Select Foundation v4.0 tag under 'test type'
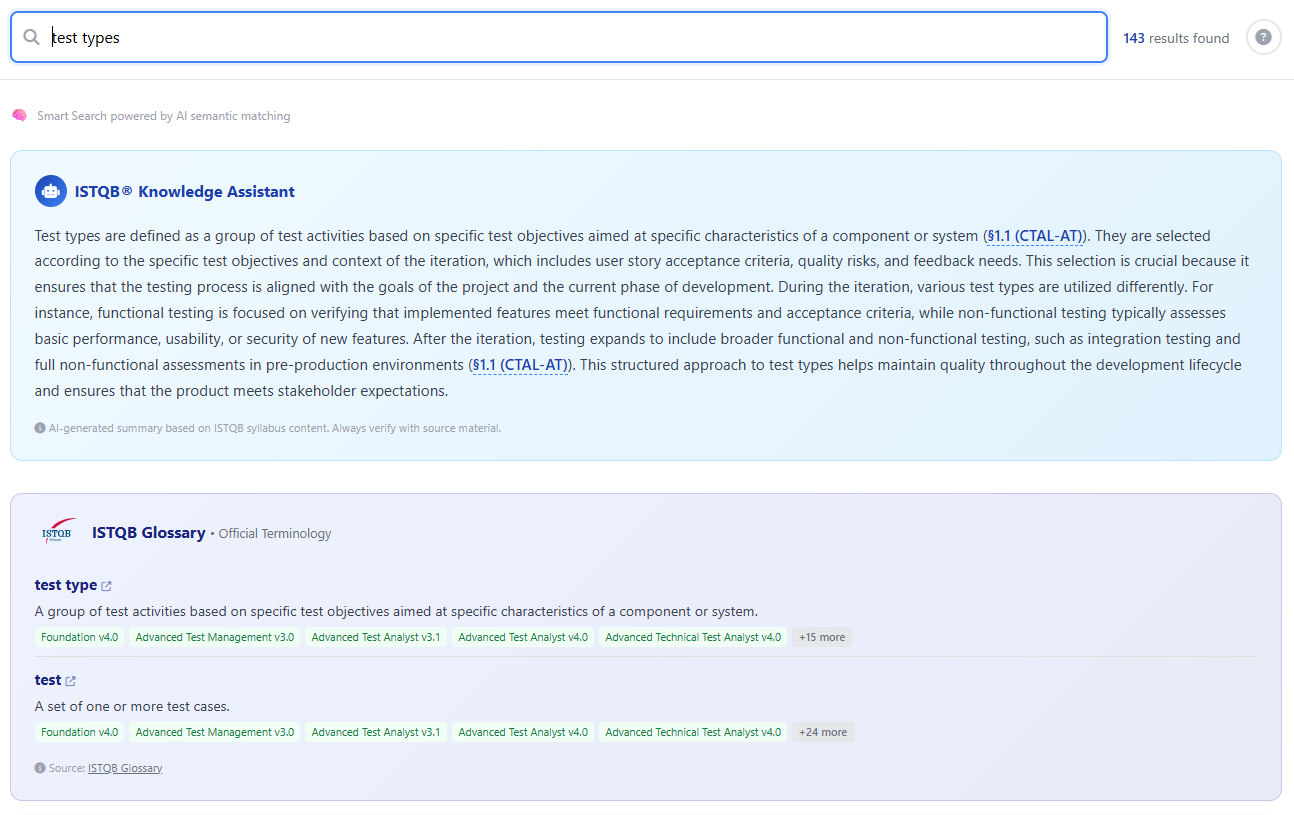Viewport: 1294px width, 815px height. click(x=80, y=637)
